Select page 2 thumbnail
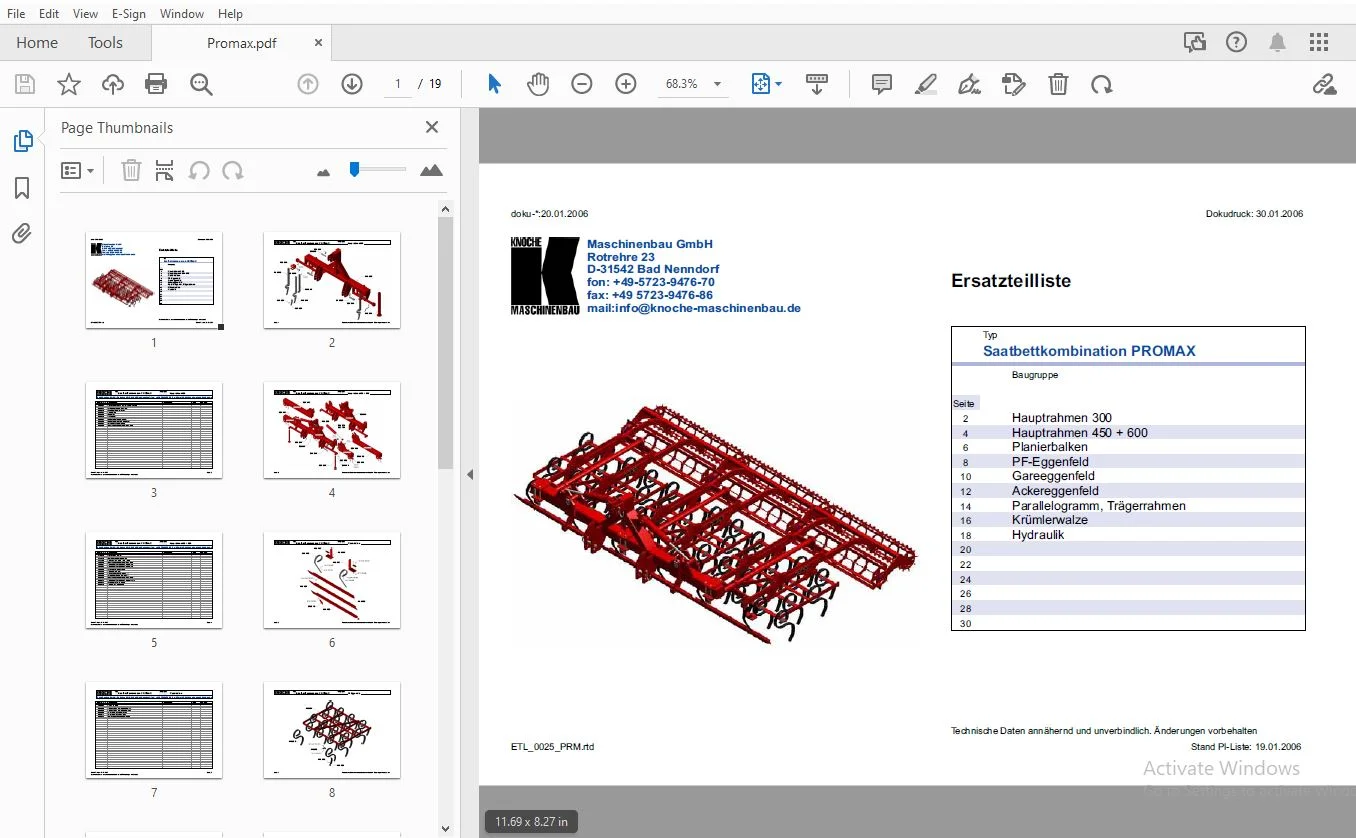 click(x=332, y=280)
